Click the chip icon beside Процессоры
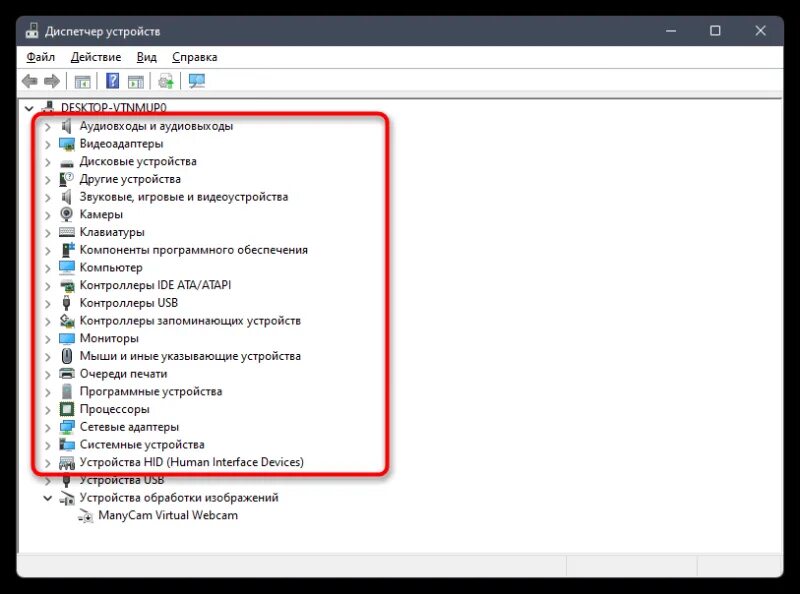Screen dimensions: 800x594 click(x=66, y=409)
